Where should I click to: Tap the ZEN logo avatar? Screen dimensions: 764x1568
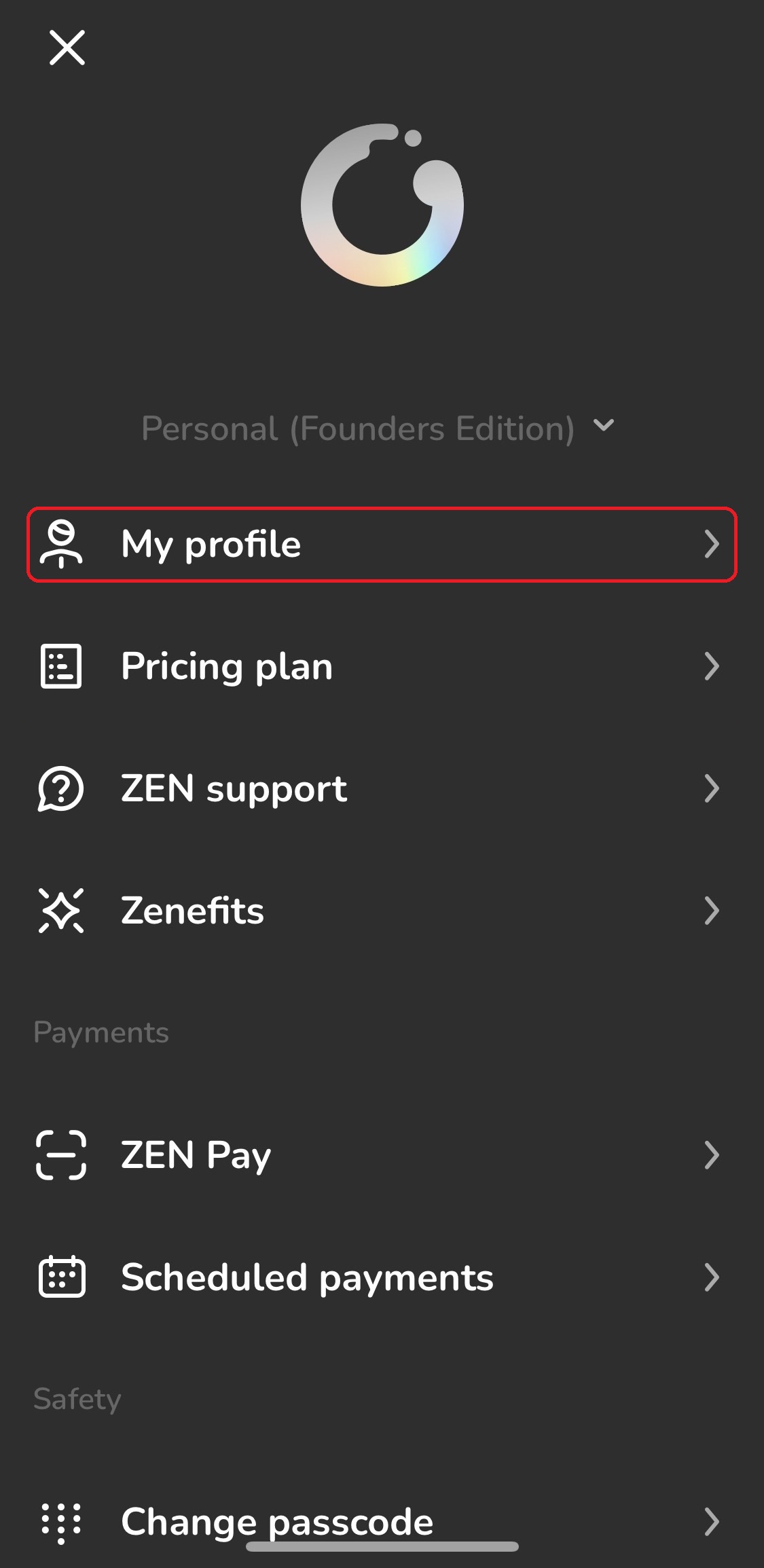coord(382,205)
